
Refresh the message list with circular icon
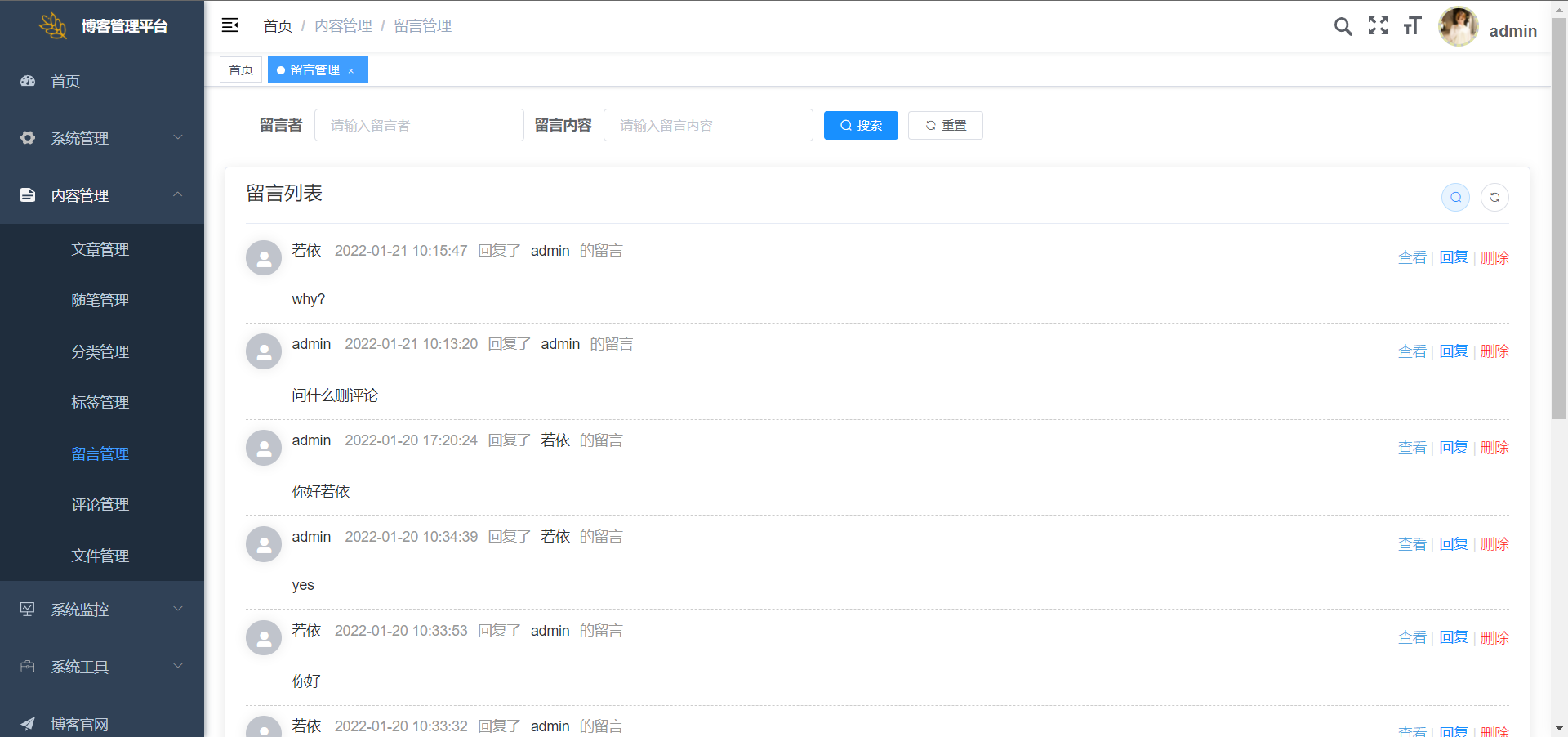tap(1494, 197)
